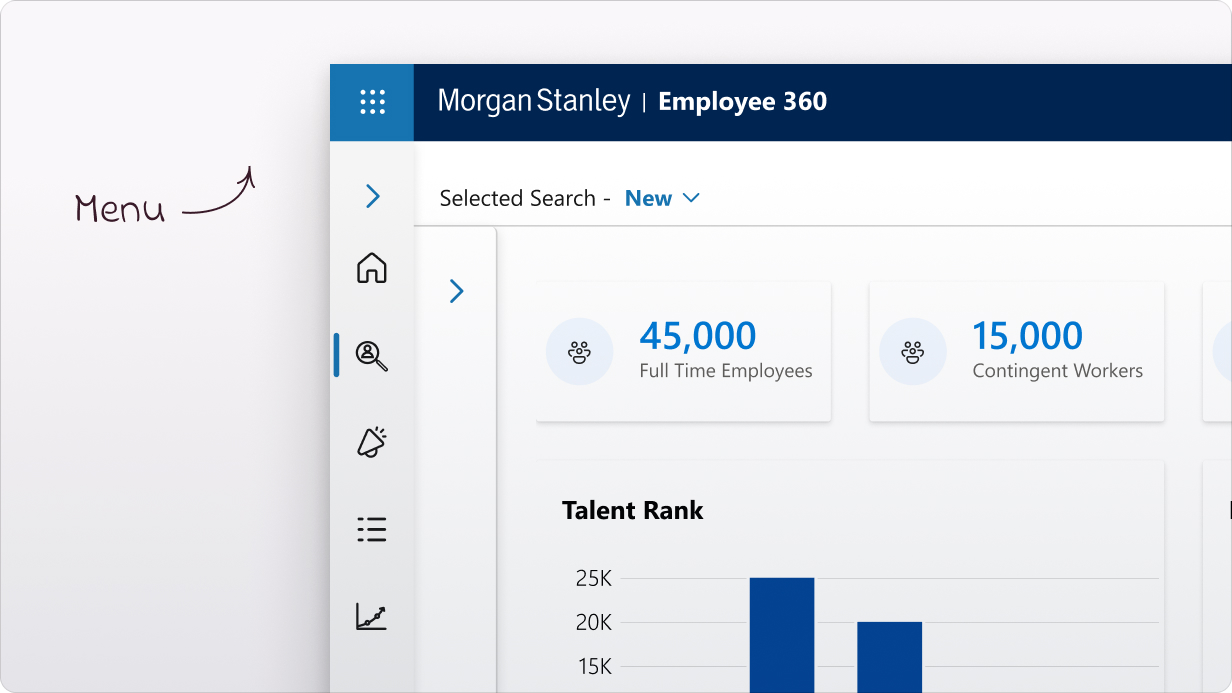Open the announcements megaphone icon
Image resolution: width=1232 pixels, height=693 pixels.
coord(372,442)
